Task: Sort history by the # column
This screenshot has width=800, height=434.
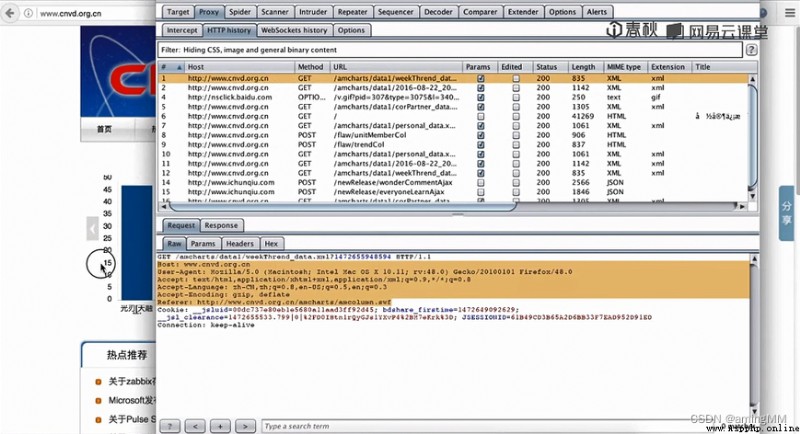Action: pos(171,67)
